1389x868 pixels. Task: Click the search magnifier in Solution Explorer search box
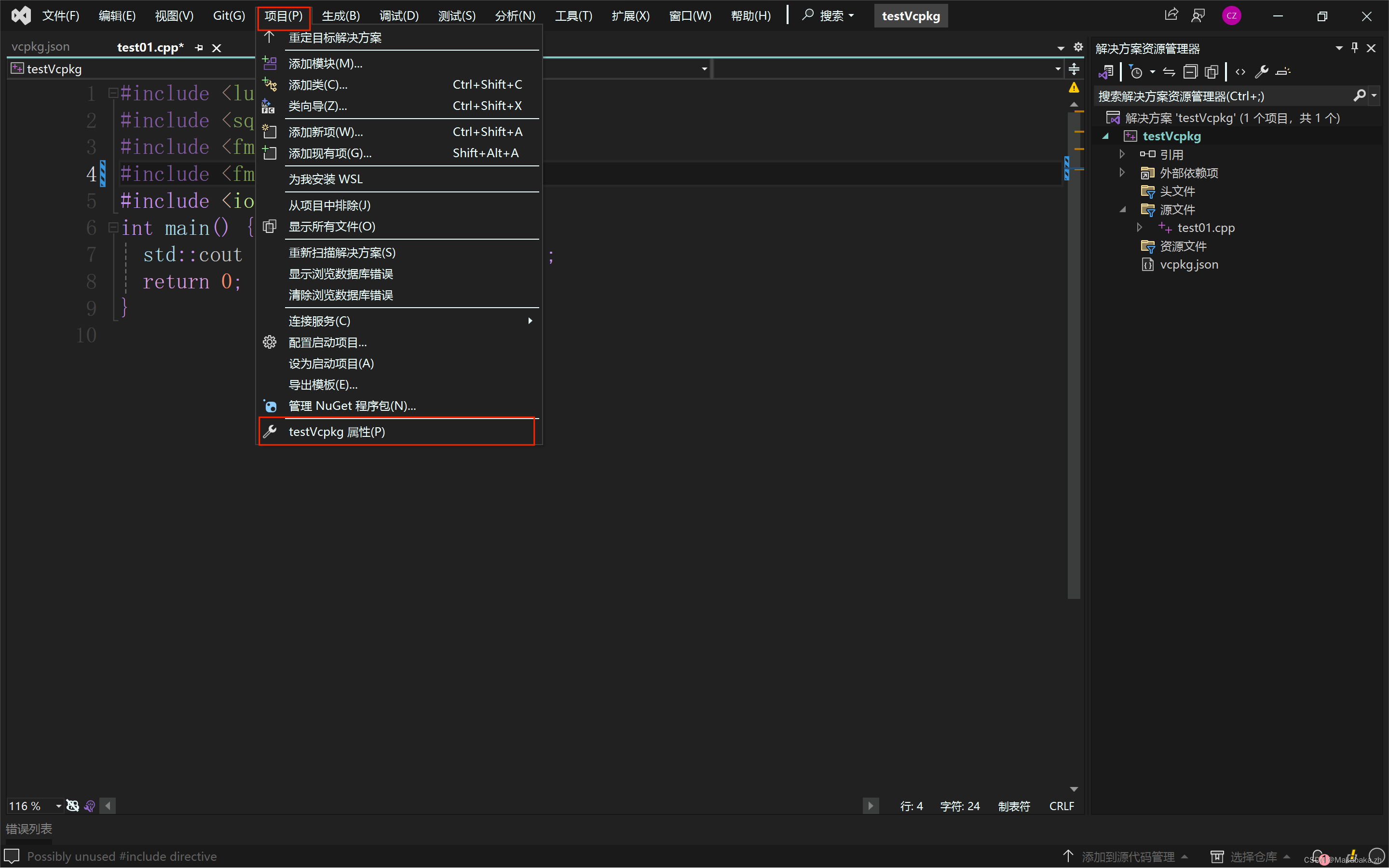(x=1359, y=95)
